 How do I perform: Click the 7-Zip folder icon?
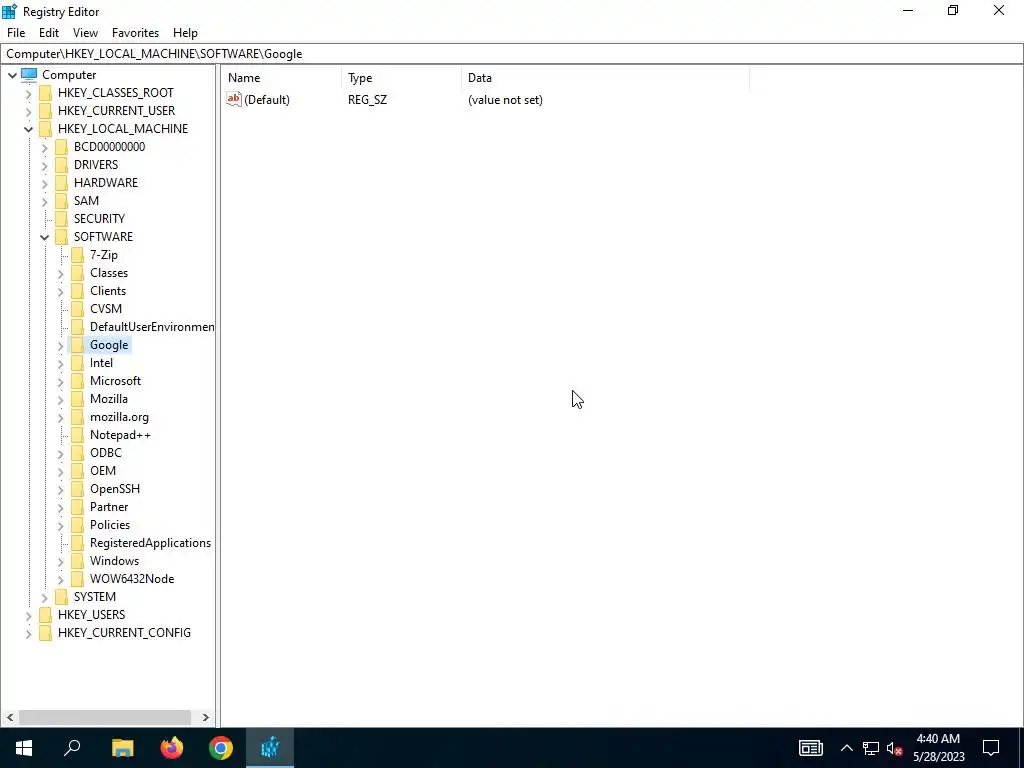78,255
